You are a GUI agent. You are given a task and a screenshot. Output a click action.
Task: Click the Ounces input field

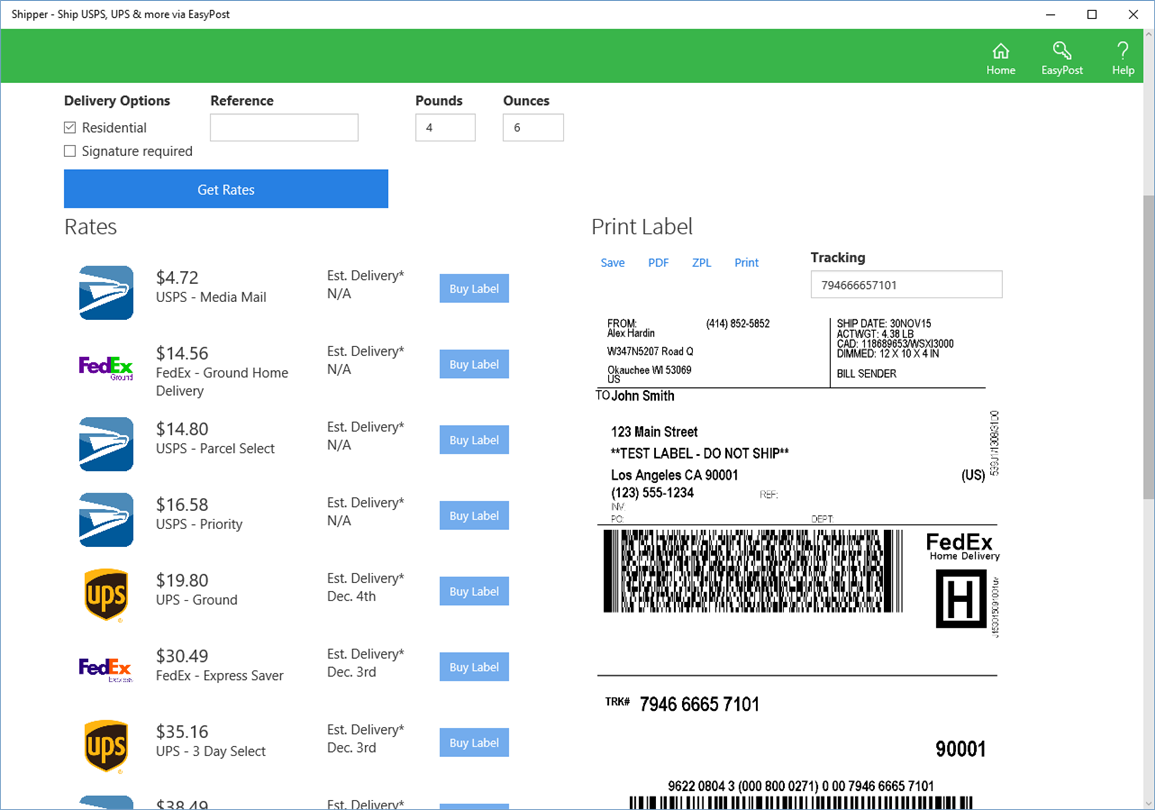(x=533, y=127)
